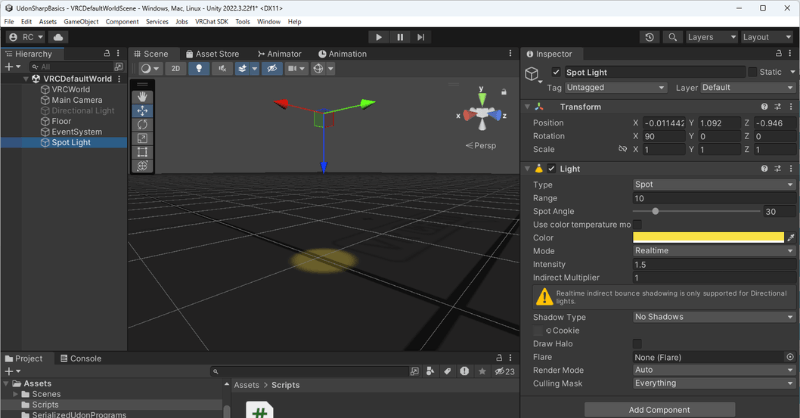Select the Move tool in scene

pyautogui.click(x=142, y=111)
